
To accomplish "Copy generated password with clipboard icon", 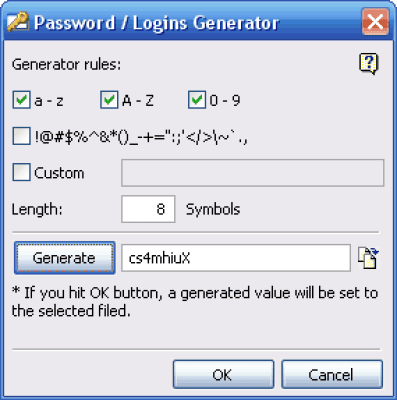I will point(368,258).
